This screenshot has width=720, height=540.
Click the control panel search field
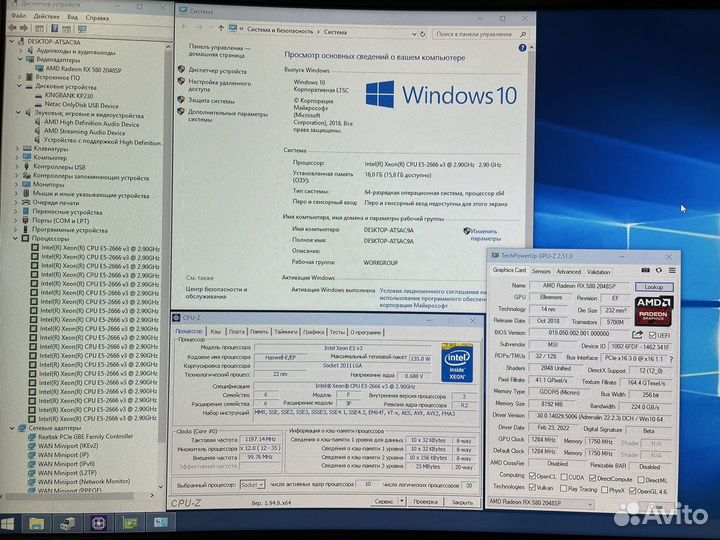click(480, 34)
